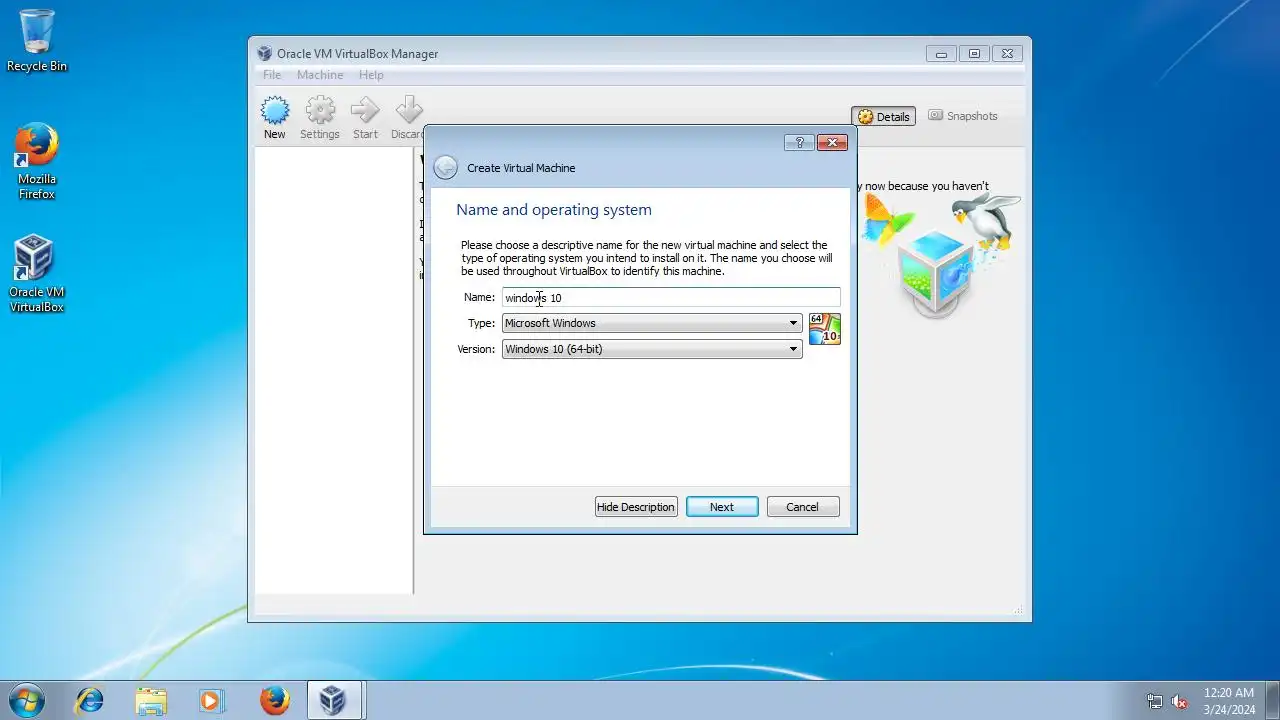Open the Machine menu

coord(320,75)
